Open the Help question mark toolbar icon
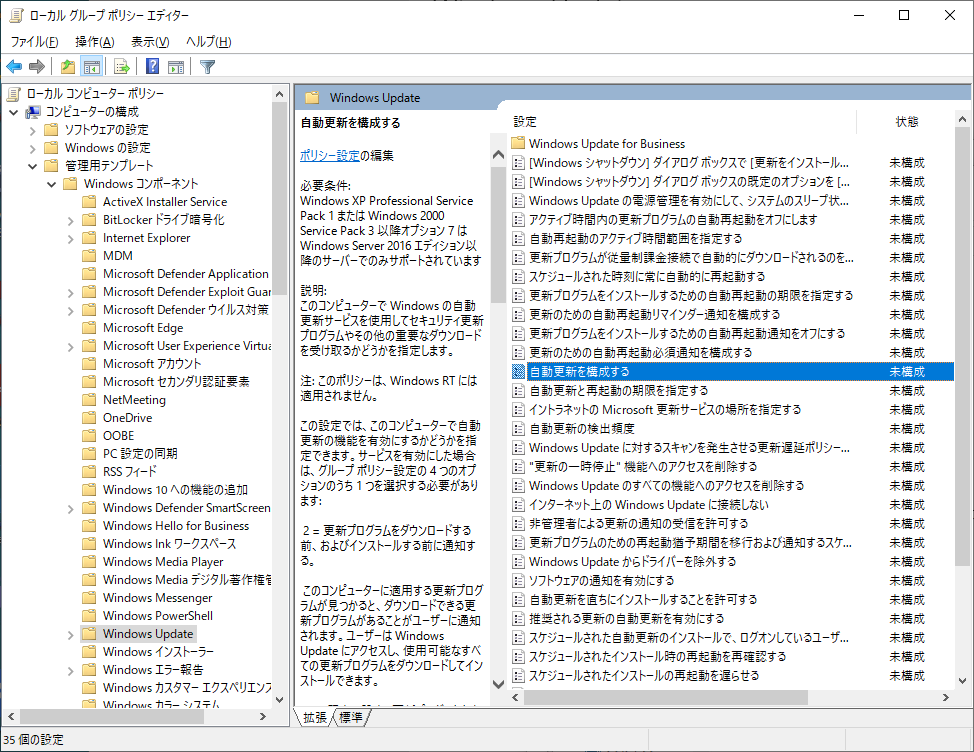 click(152, 66)
